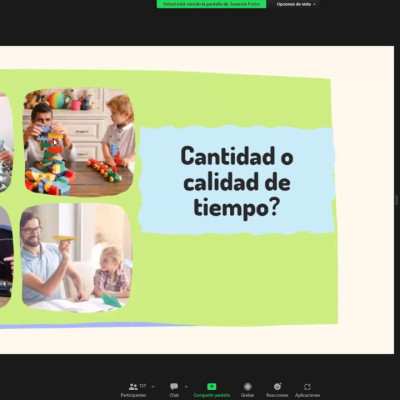Click the Cantidad o calidad de tiempo title
This screenshot has width=400, height=400.
coord(237,181)
